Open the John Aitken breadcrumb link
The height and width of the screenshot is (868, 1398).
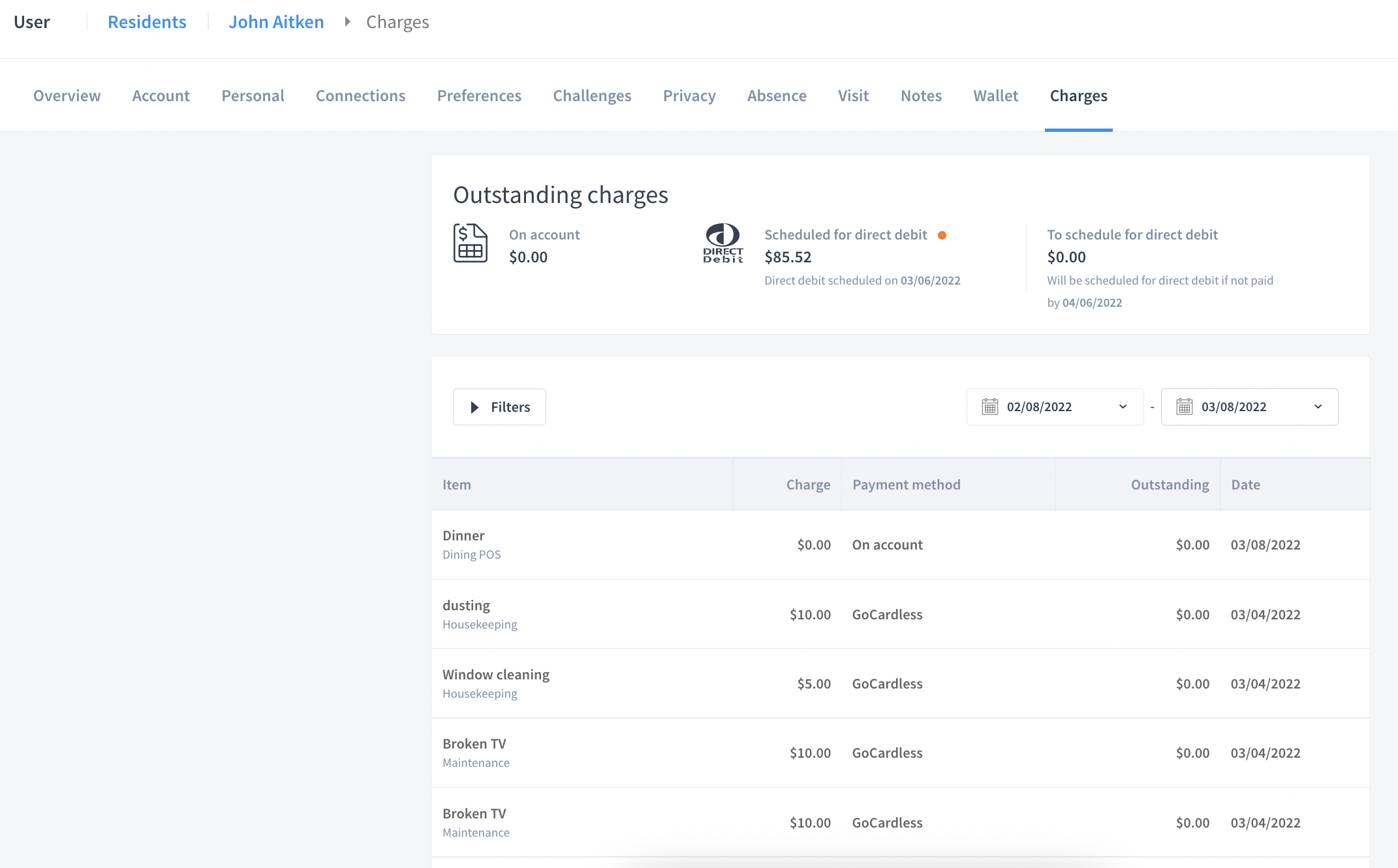tap(276, 22)
